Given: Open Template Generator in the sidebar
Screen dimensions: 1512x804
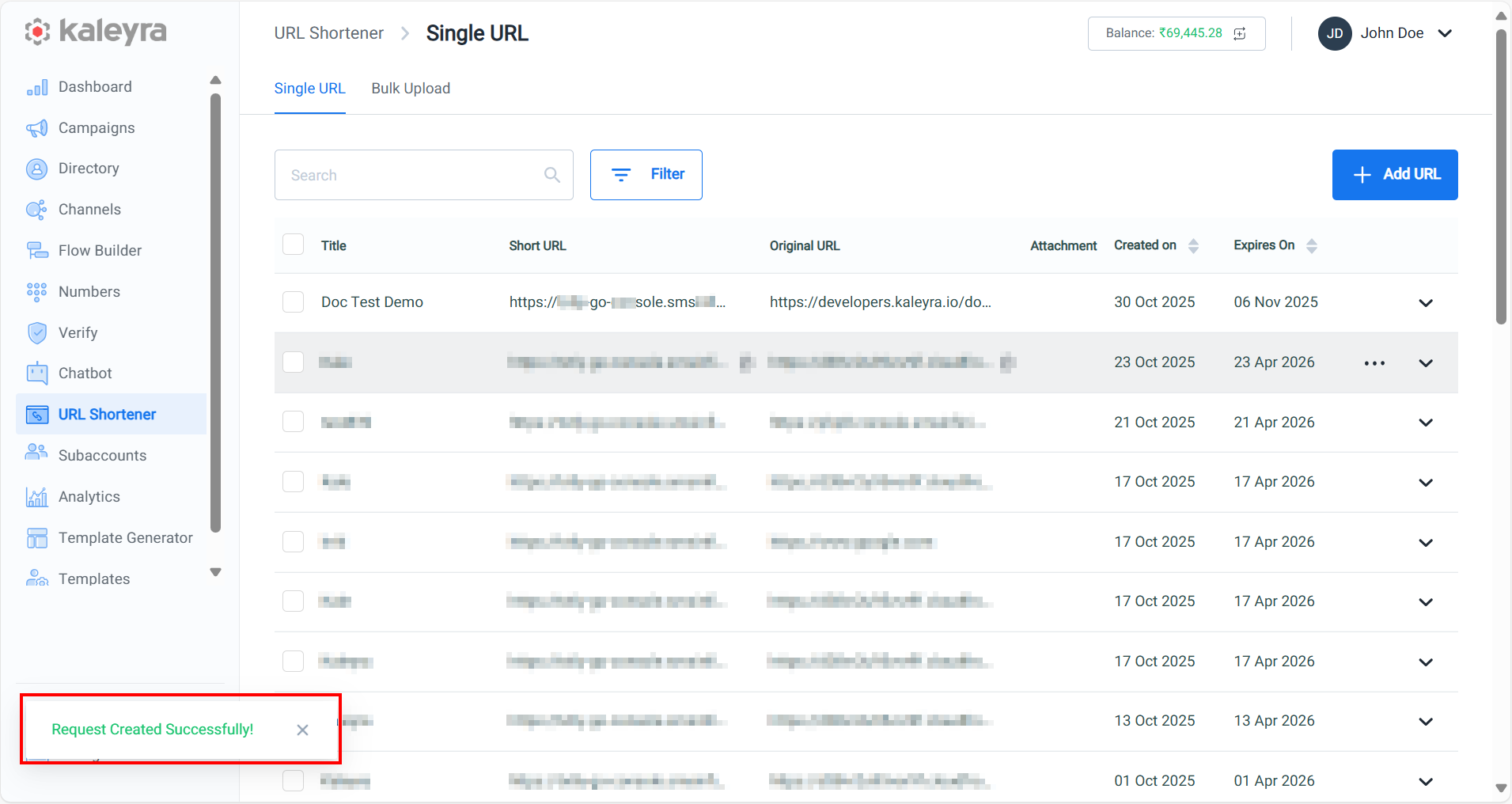Looking at the screenshot, I should (111, 538).
